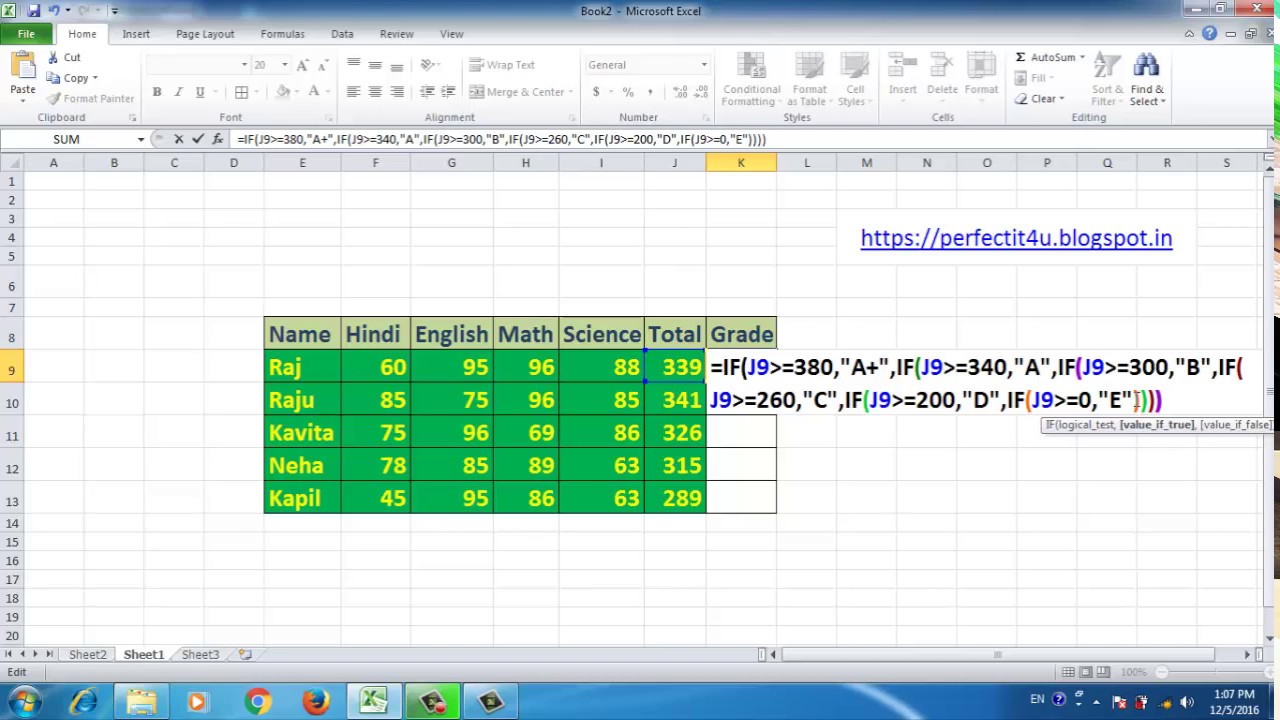Switch to the Page Layout tab
This screenshot has width=1280, height=720.
205,34
